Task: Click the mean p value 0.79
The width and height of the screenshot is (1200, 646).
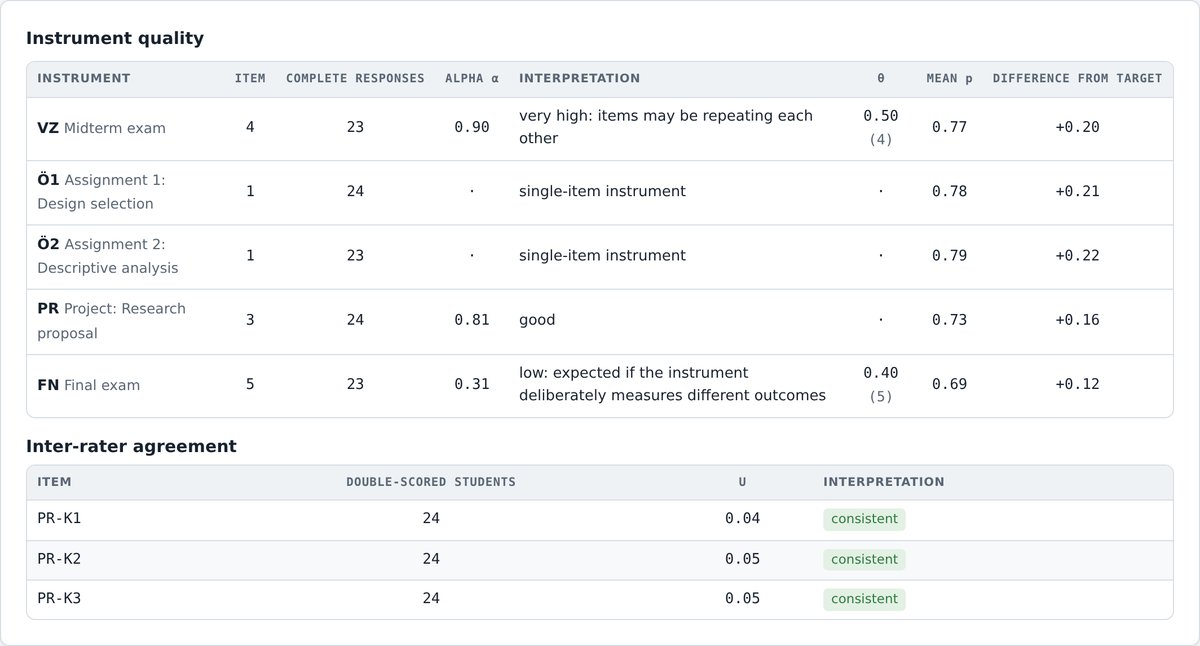Action: click(x=949, y=256)
